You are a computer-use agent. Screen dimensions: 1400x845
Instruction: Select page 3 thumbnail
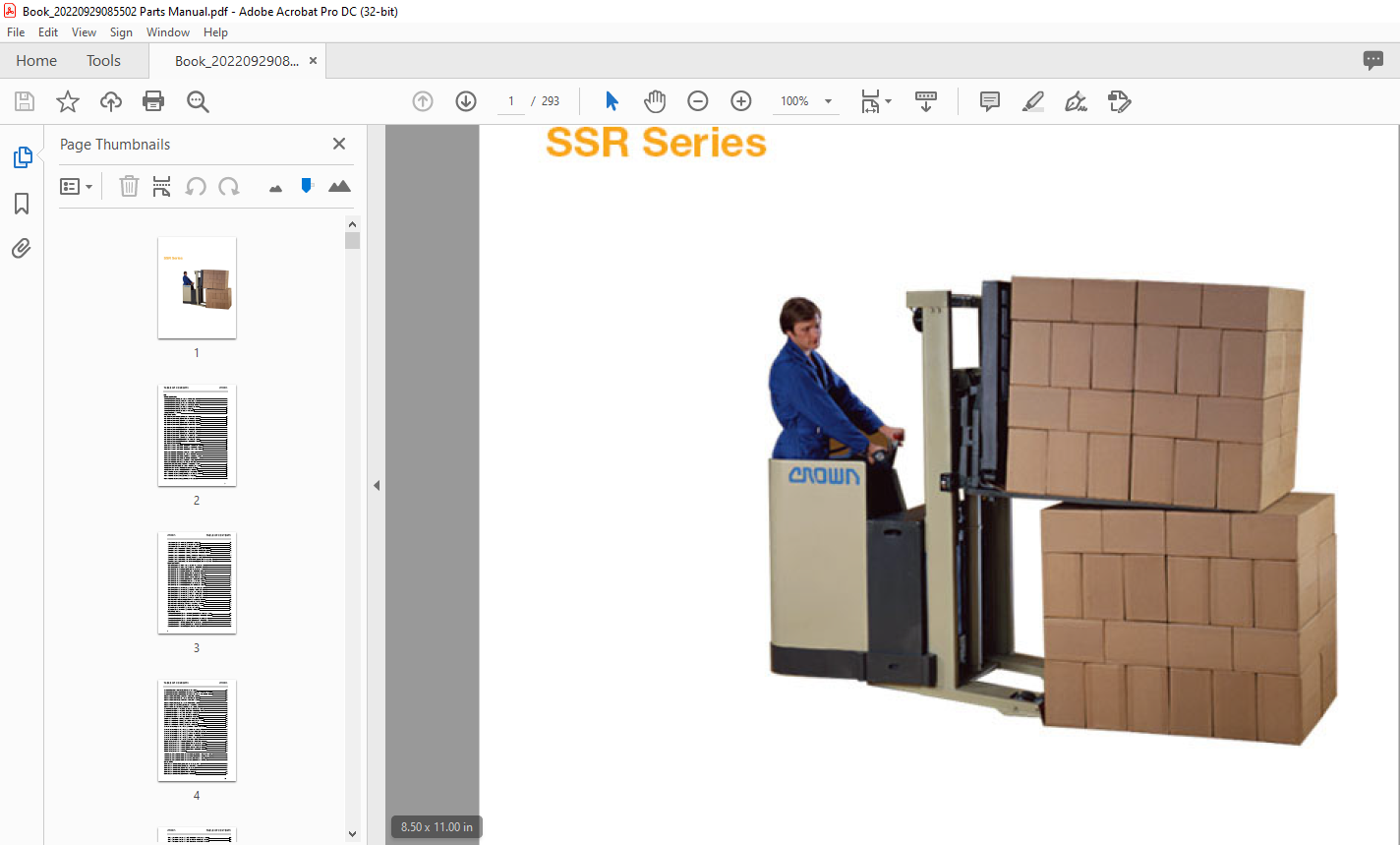click(197, 582)
